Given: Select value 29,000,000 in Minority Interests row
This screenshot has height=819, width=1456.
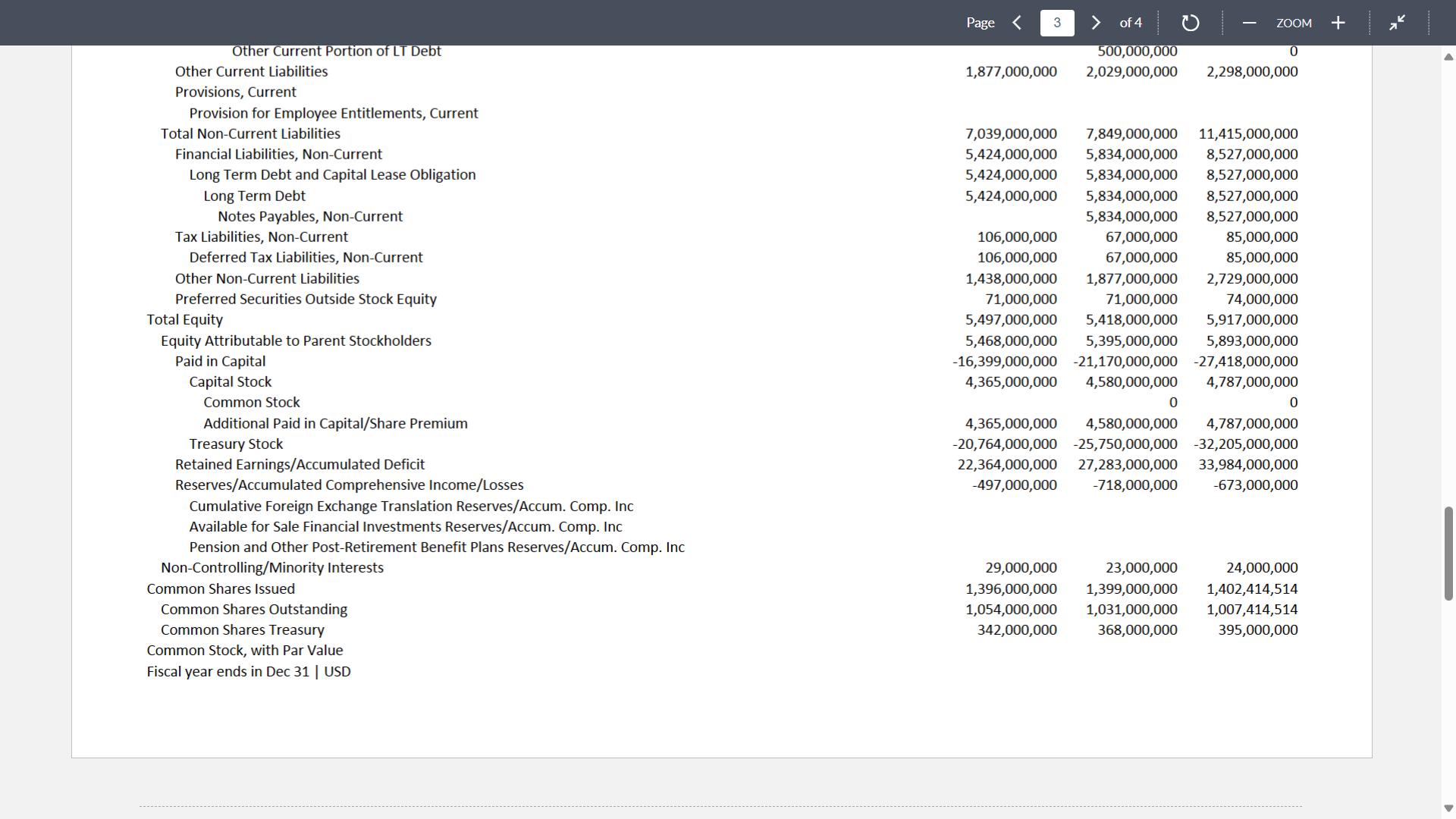Looking at the screenshot, I should point(1021,567).
